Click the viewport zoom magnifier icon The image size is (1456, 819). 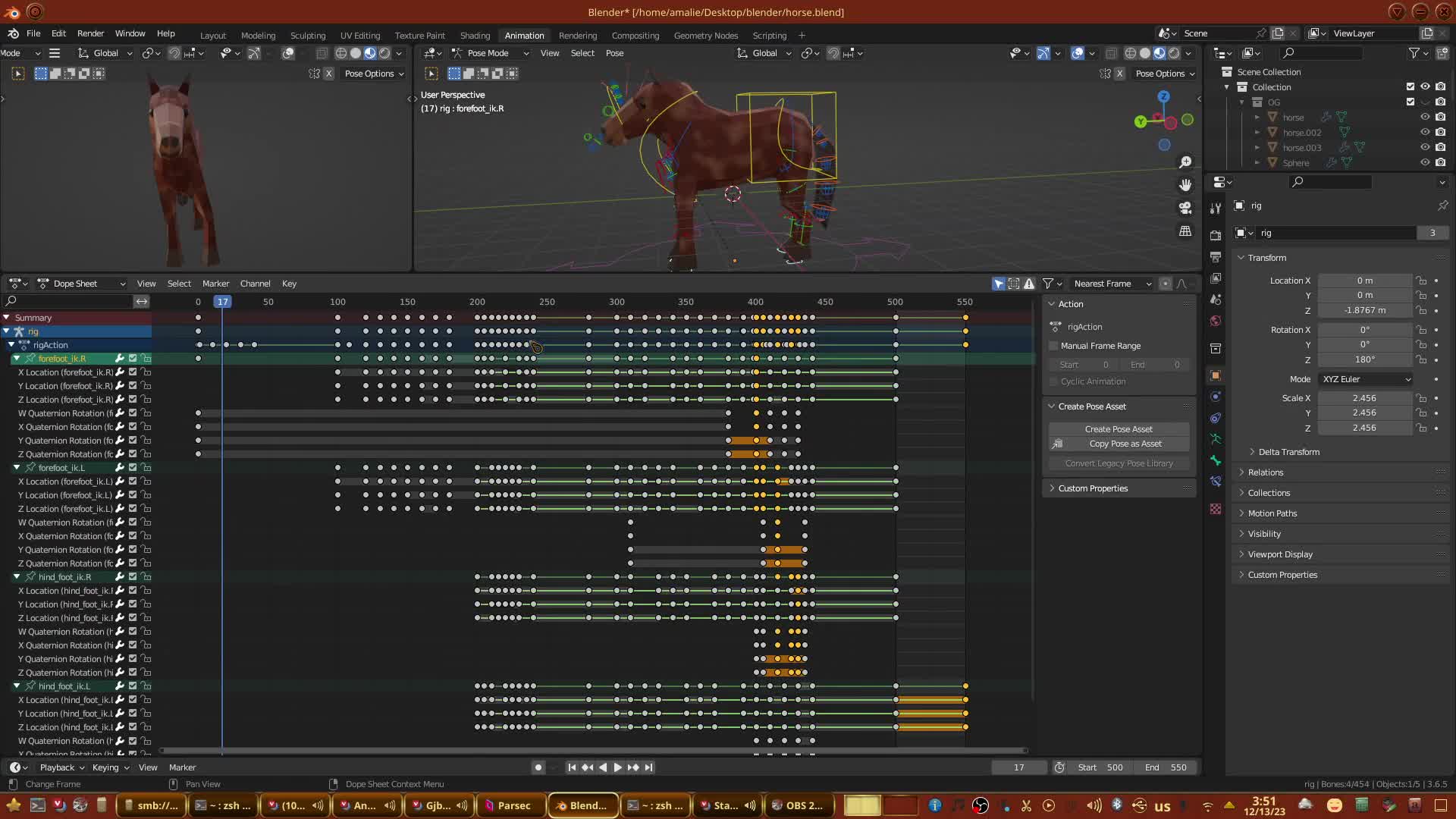(x=1185, y=162)
